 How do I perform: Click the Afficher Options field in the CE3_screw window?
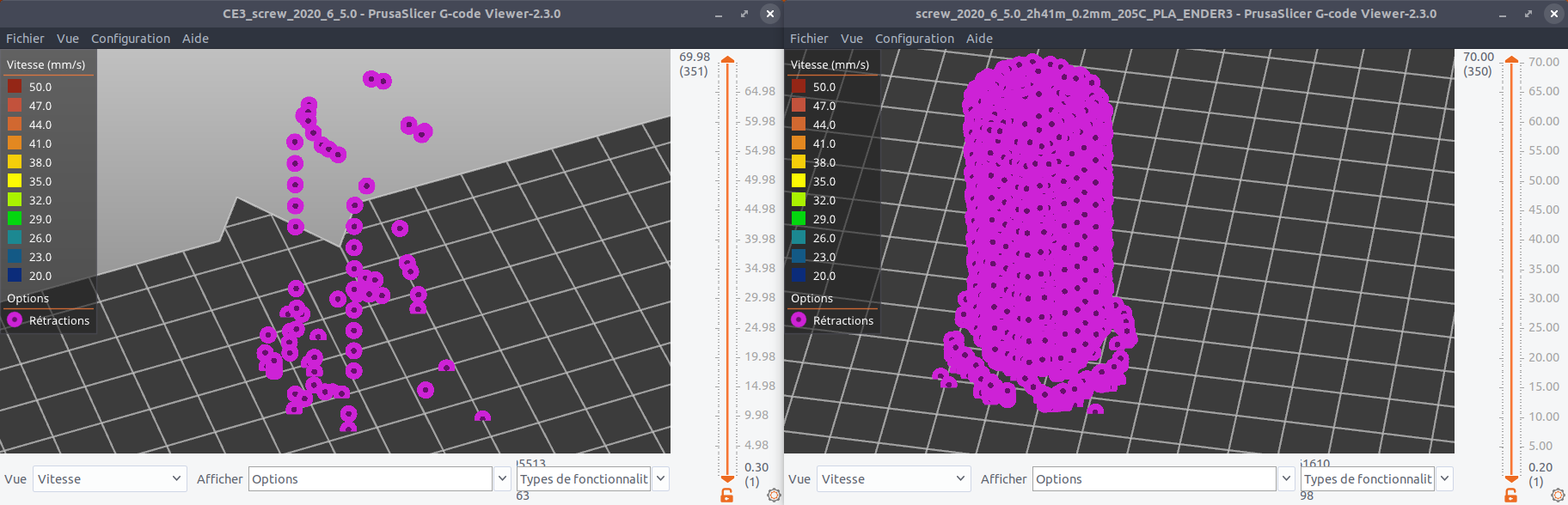pyautogui.click(x=371, y=479)
